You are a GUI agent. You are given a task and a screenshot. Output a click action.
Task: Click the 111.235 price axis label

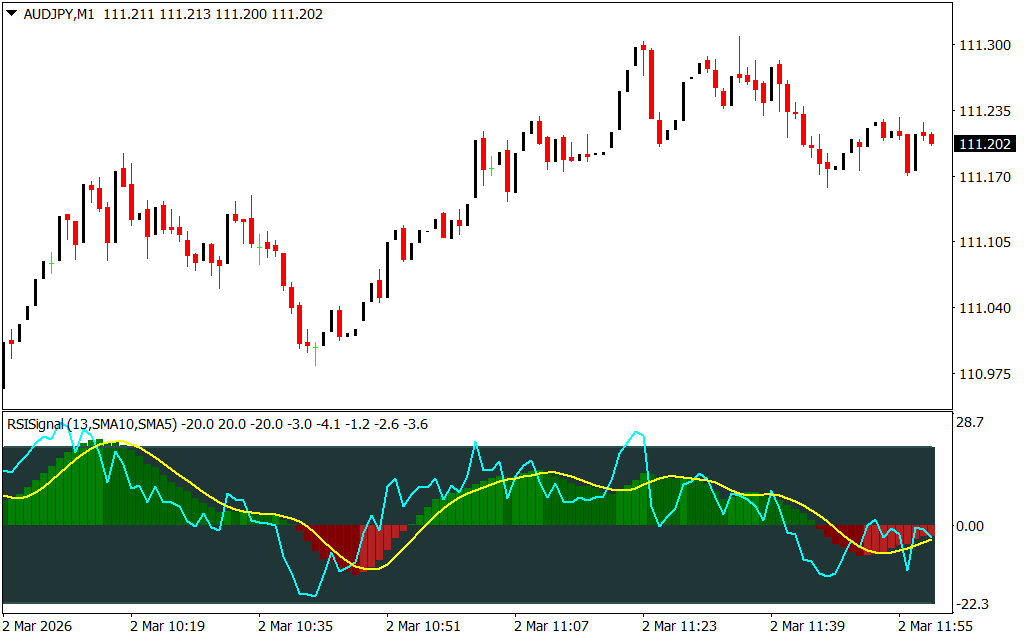click(x=983, y=111)
